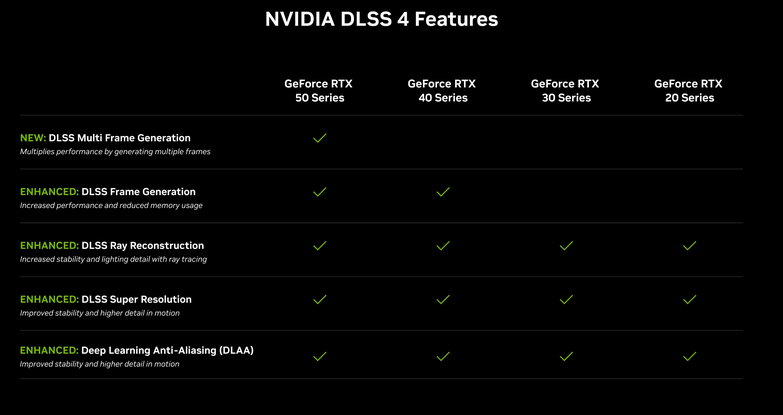
Task: Click the RTX 40 Frame Generation checkmark
Action: tap(443, 192)
